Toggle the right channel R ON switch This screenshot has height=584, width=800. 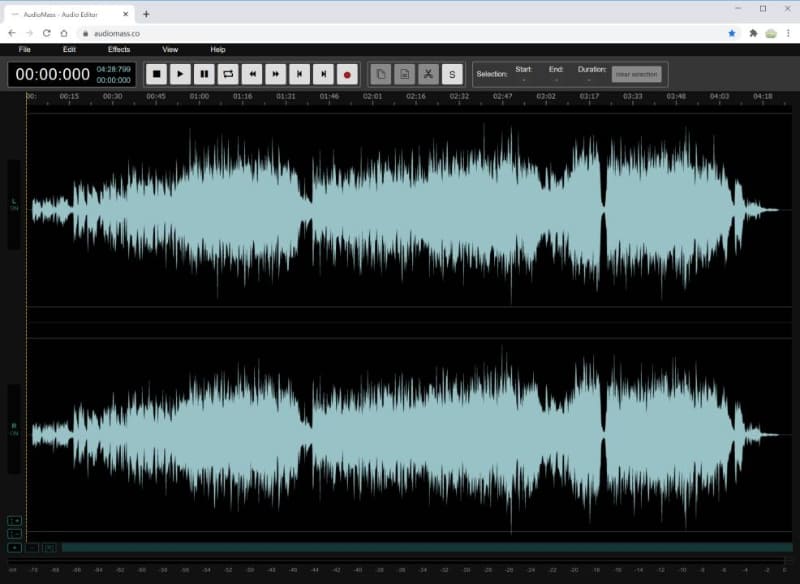(x=14, y=429)
